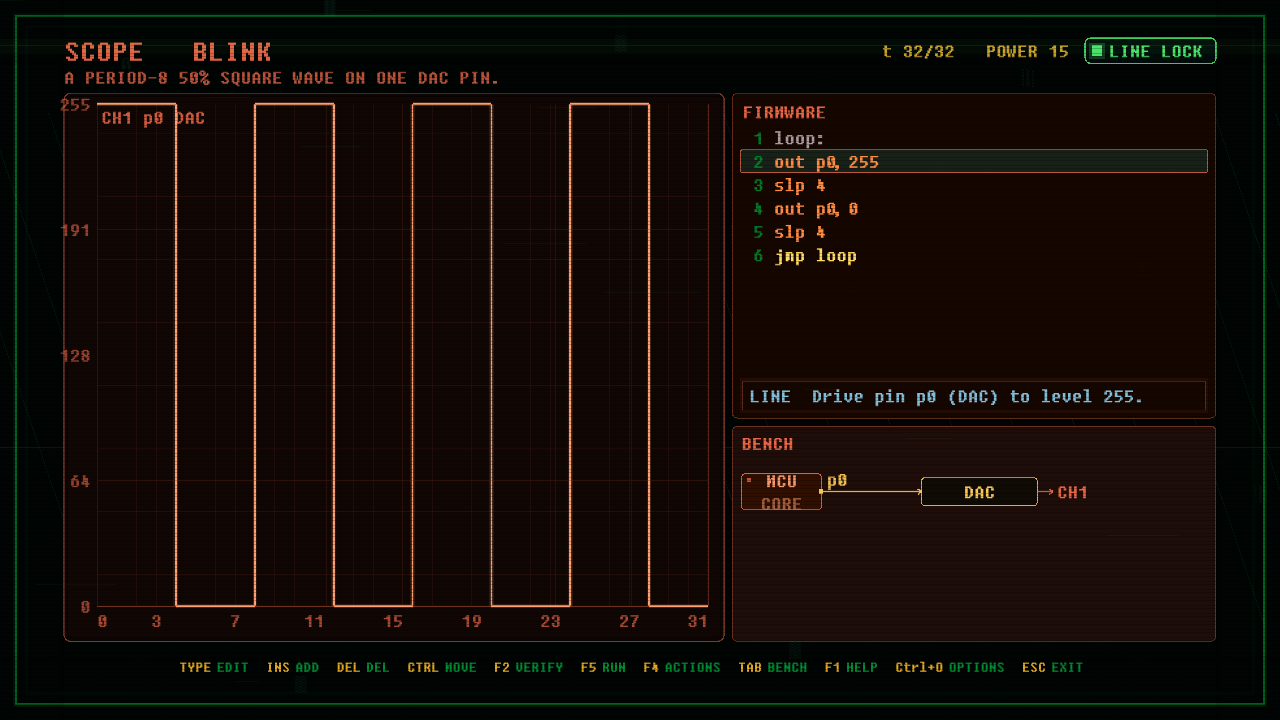This screenshot has width=1280, height=720.
Task: Select firmware line 6 'jmp loop'
Action: [x=974, y=256]
